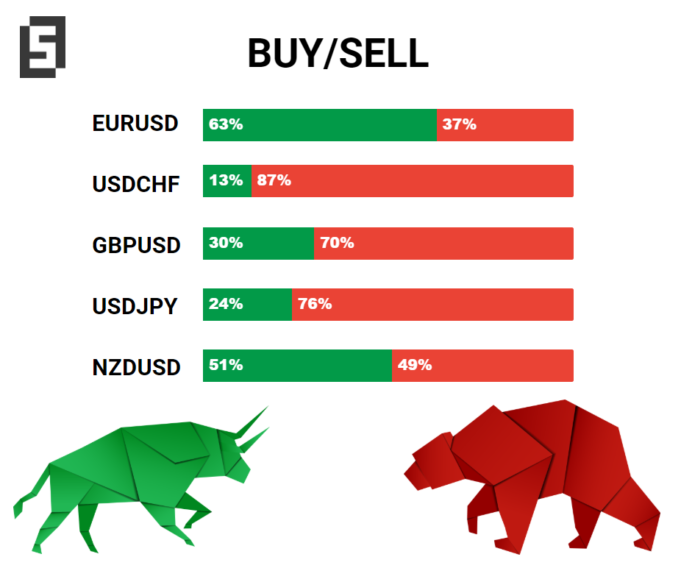Select the GBPUSD pair label
Image resolution: width=681 pixels, height=568 pixels.
pos(136,245)
